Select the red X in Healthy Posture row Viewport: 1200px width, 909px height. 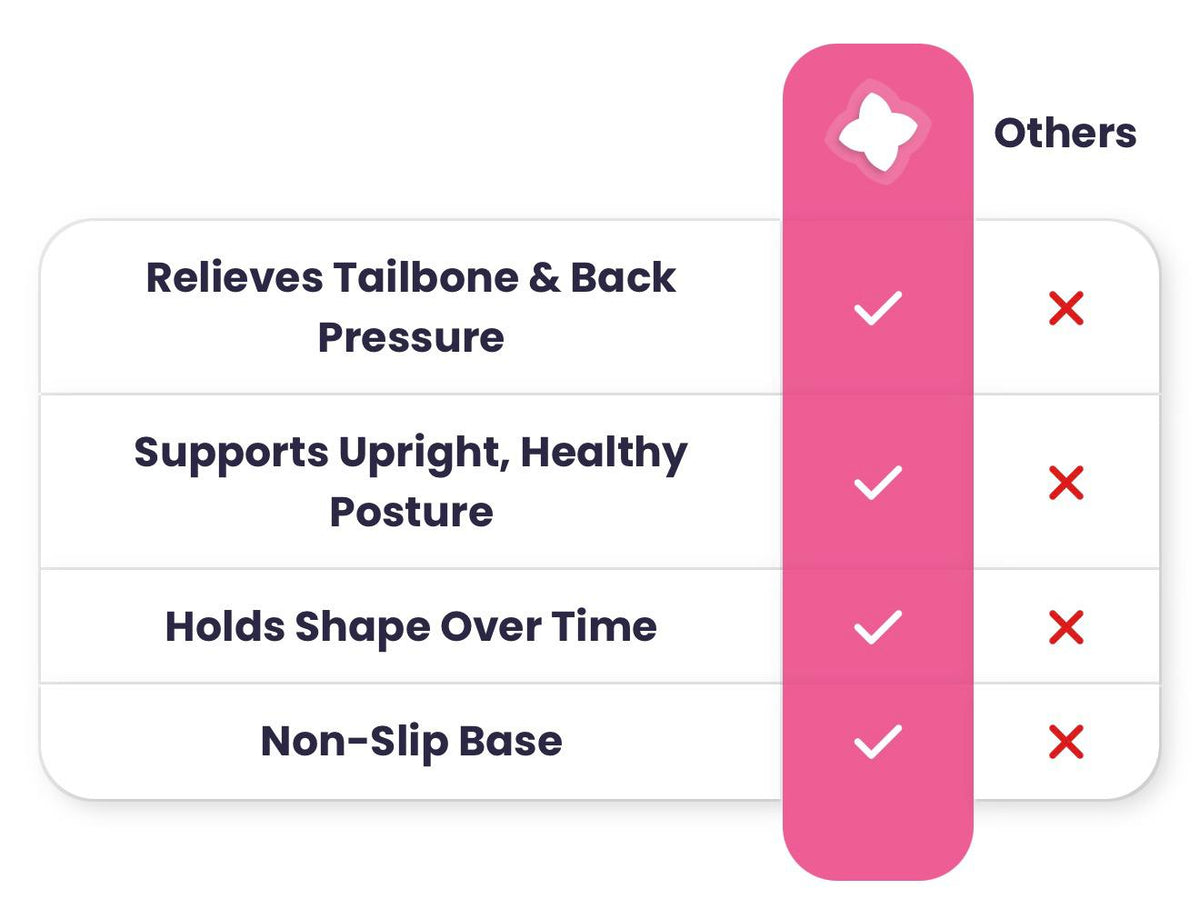tap(1066, 483)
